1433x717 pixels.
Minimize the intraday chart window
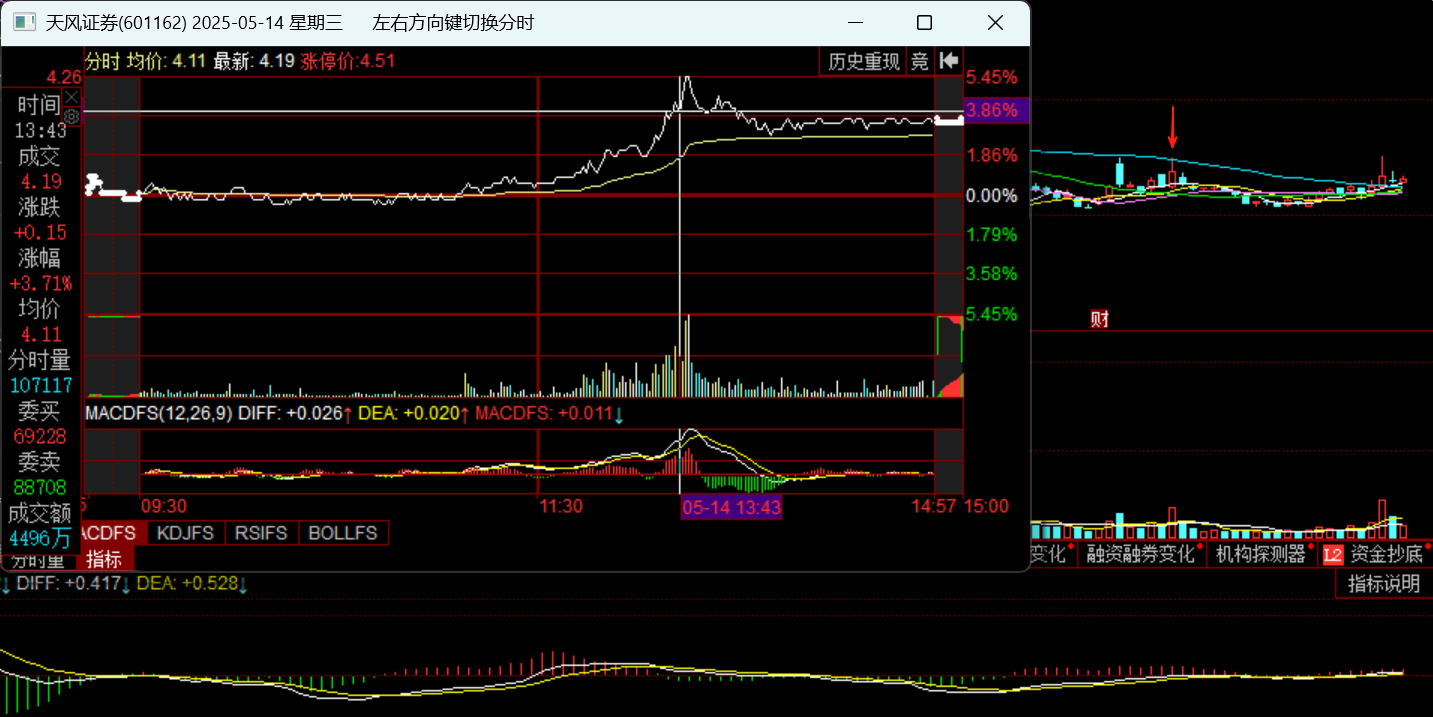click(x=856, y=22)
